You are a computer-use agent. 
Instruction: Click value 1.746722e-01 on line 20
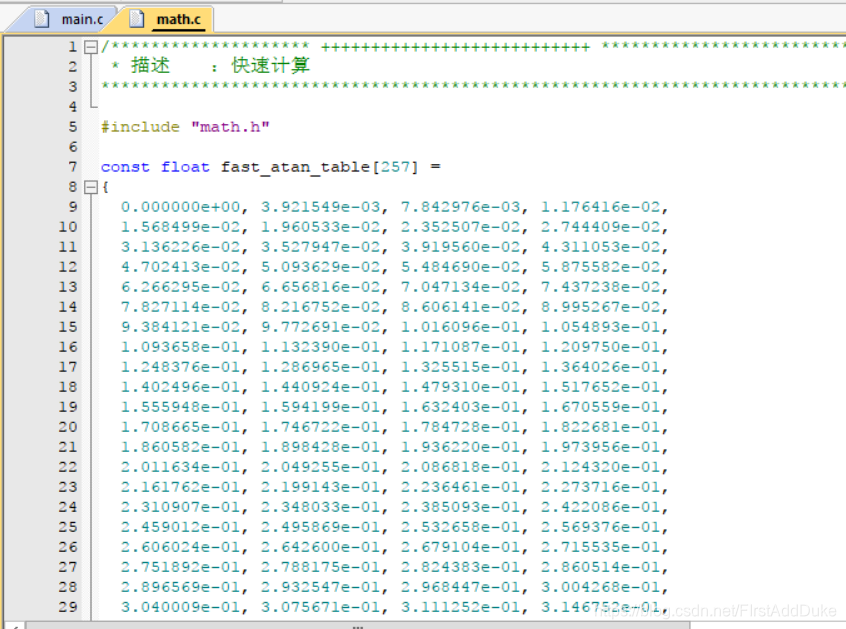click(x=321, y=427)
